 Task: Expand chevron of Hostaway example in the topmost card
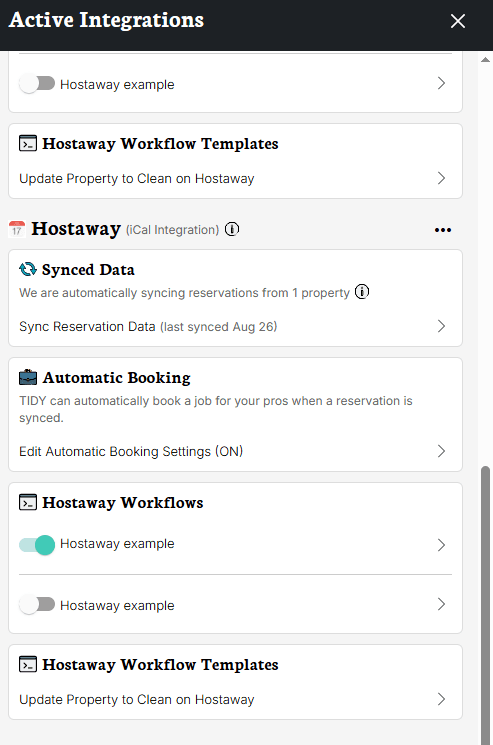pyautogui.click(x=441, y=83)
